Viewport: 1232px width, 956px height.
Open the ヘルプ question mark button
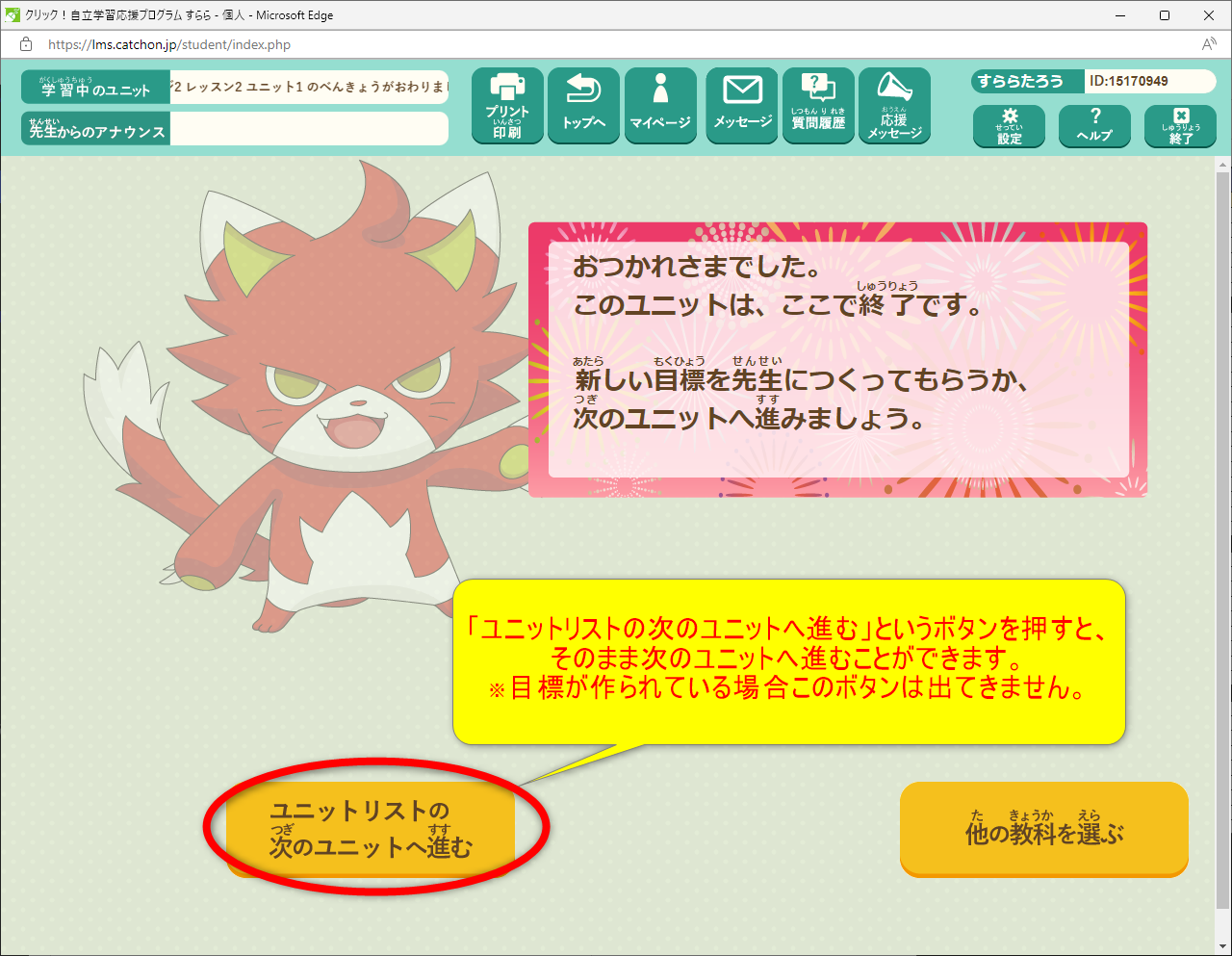click(1094, 126)
